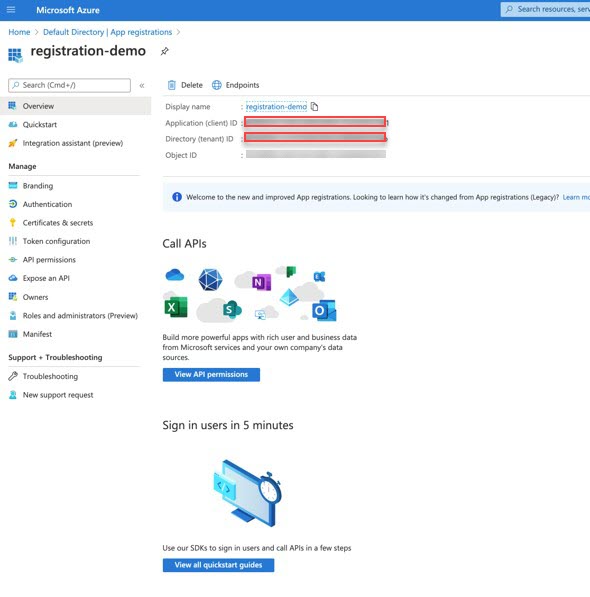Copy the display name to clipboard
Viewport: 590px width, 597px height.
click(314, 107)
